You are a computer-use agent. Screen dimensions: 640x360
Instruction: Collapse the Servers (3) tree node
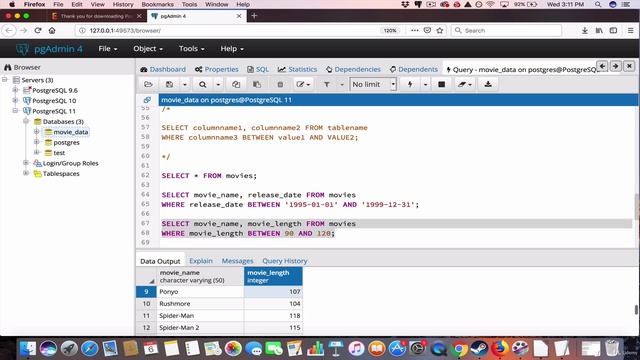pos(5,80)
